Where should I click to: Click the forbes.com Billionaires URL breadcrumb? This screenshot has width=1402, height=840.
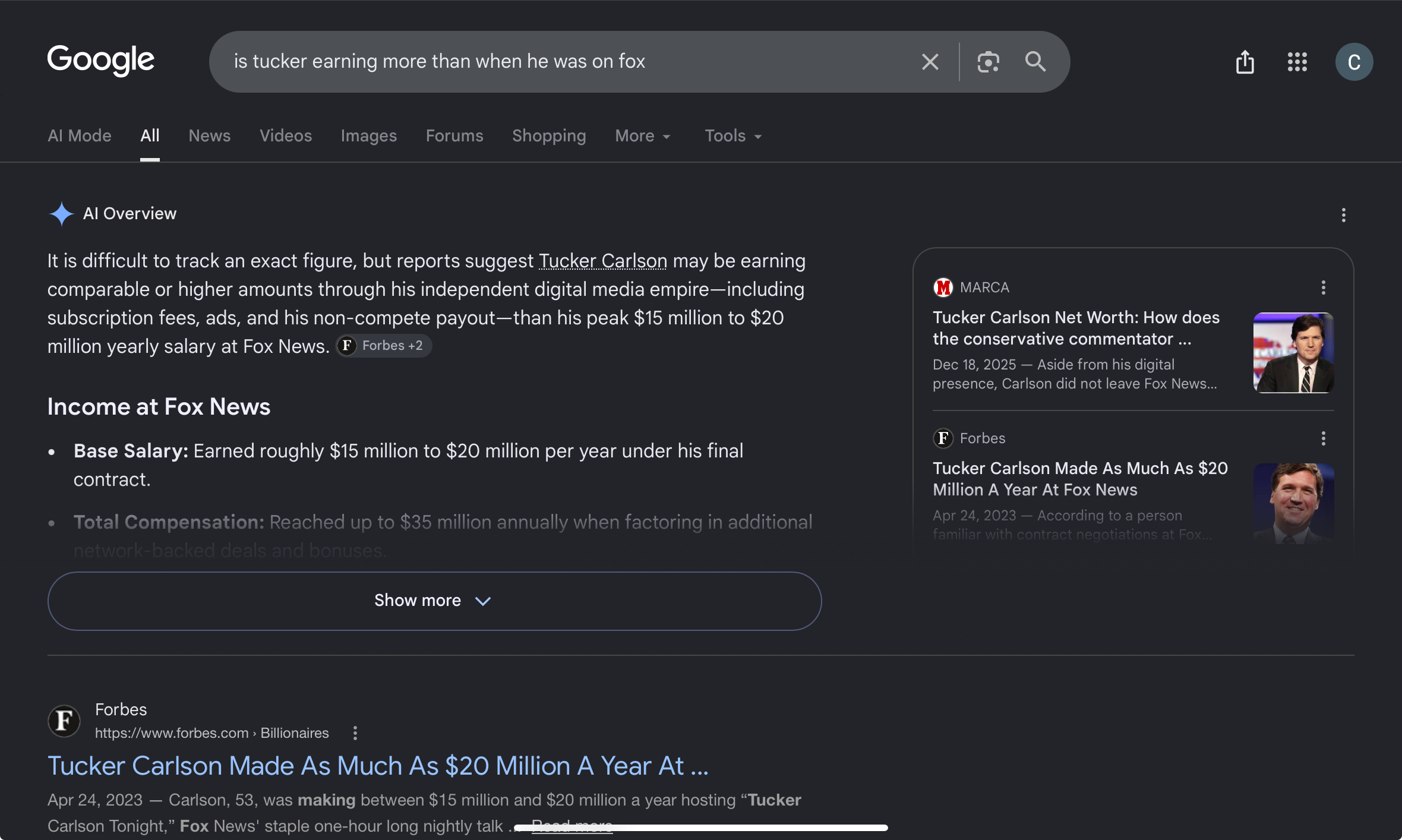click(x=212, y=733)
